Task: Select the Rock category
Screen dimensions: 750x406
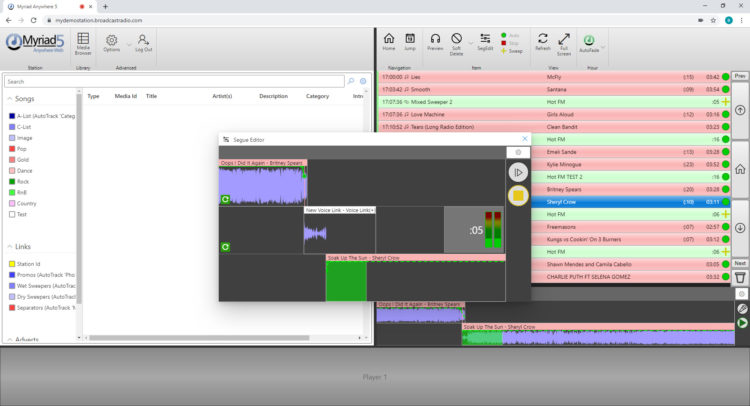Action: 19,182
